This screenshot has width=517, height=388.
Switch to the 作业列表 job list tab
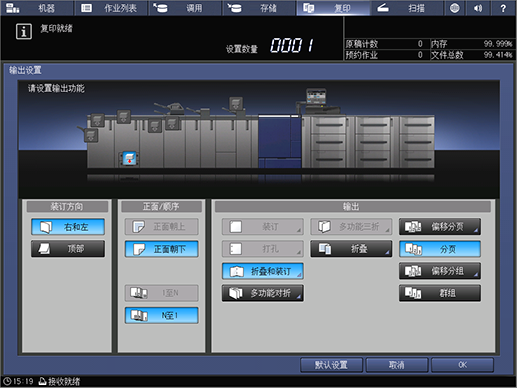pyautogui.click(x=111, y=8)
